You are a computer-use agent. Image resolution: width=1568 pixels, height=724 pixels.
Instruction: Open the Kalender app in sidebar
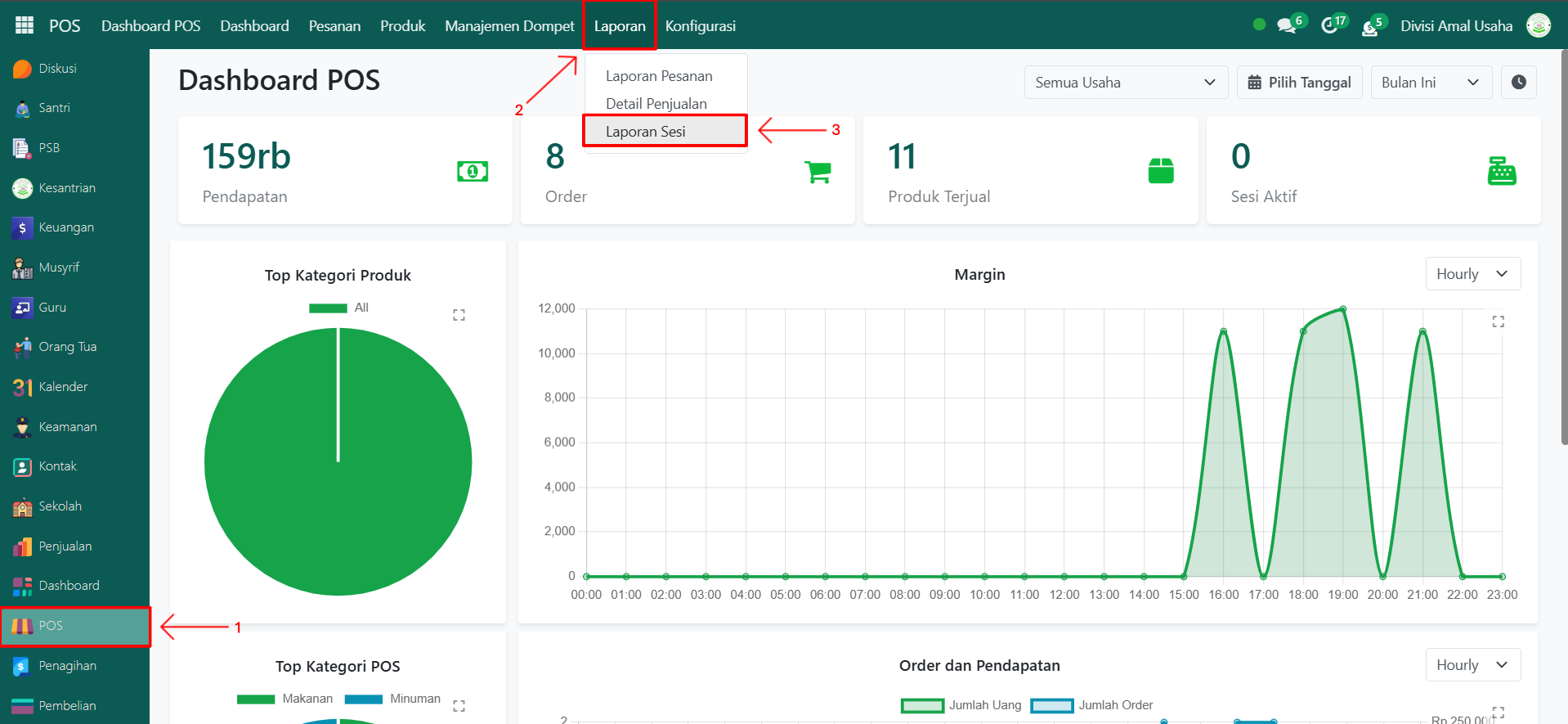click(x=62, y=387)
